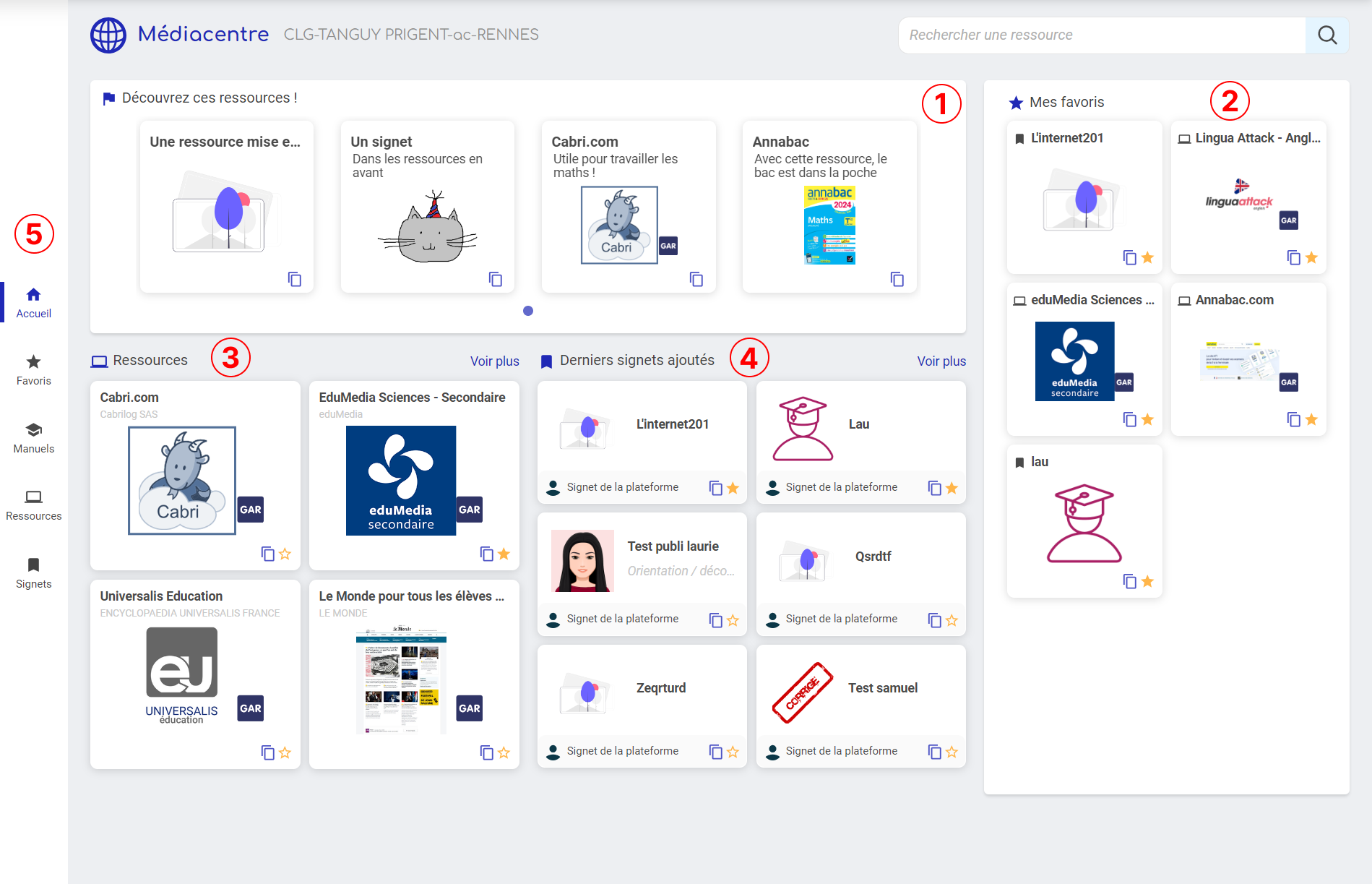Screen dimensions: 1372x884
Task: Add Le Monde resource to favorites
Action: [504, 752]
